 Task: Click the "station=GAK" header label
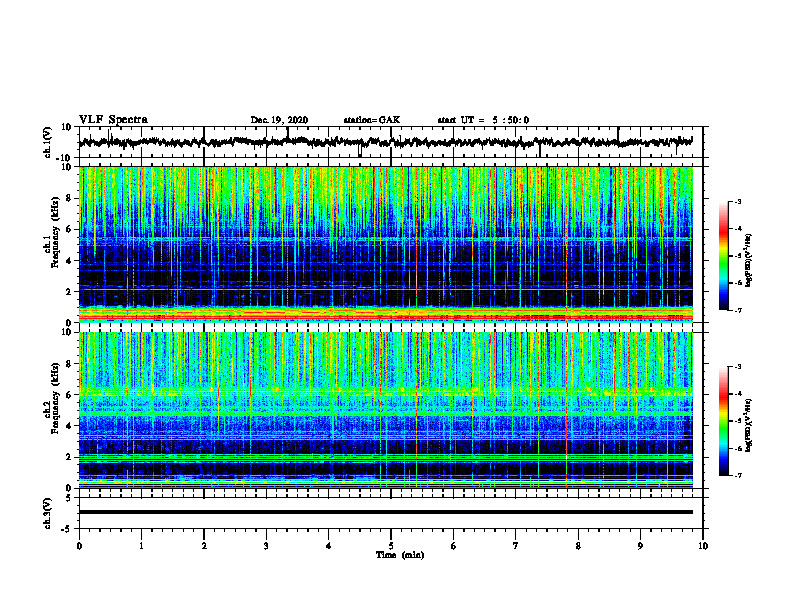click(x=372, y=120)
